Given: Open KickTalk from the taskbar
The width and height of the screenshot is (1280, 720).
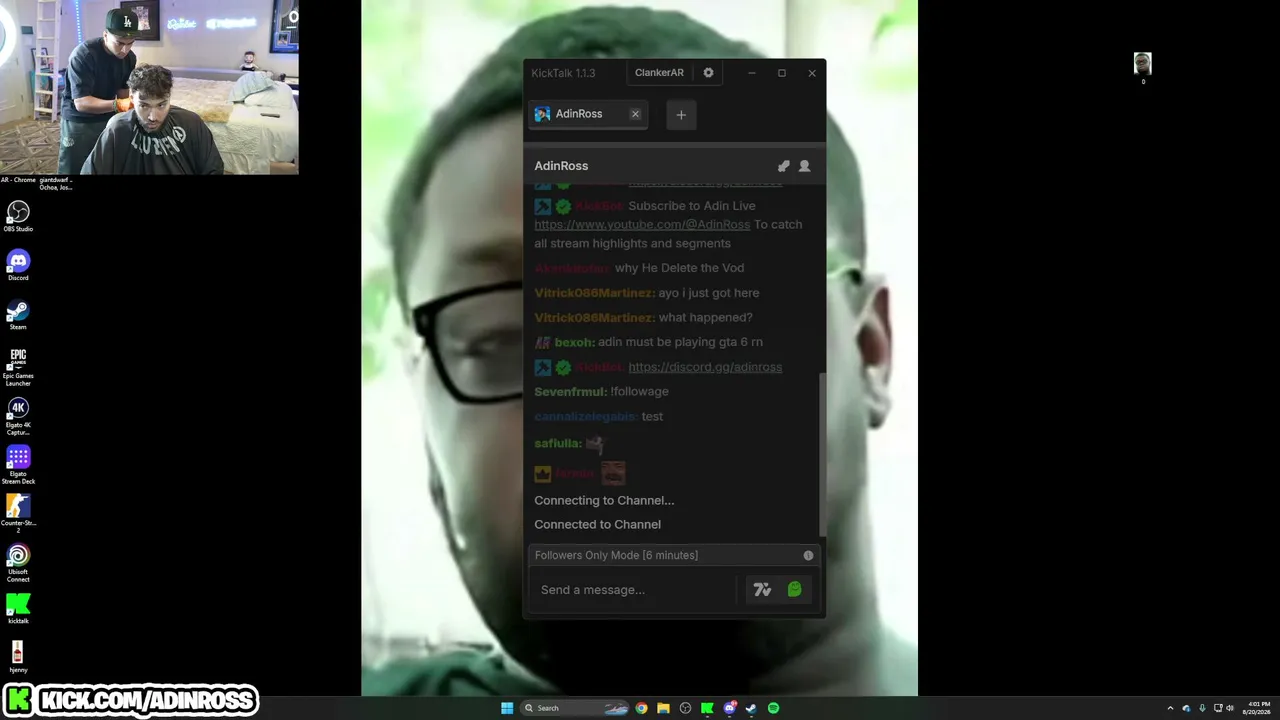Looking at the screenshot, I should point(707,708).
